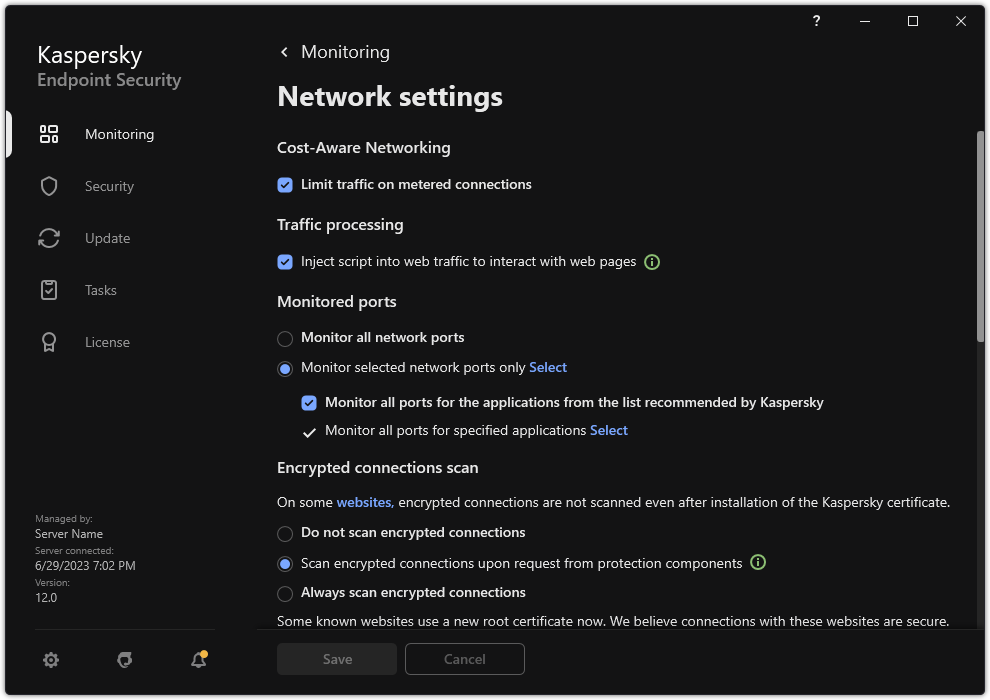This screenshot has width=990, height=700.
Task: Click the back chevron to return to Monitoring
Action: coord(284,51)
